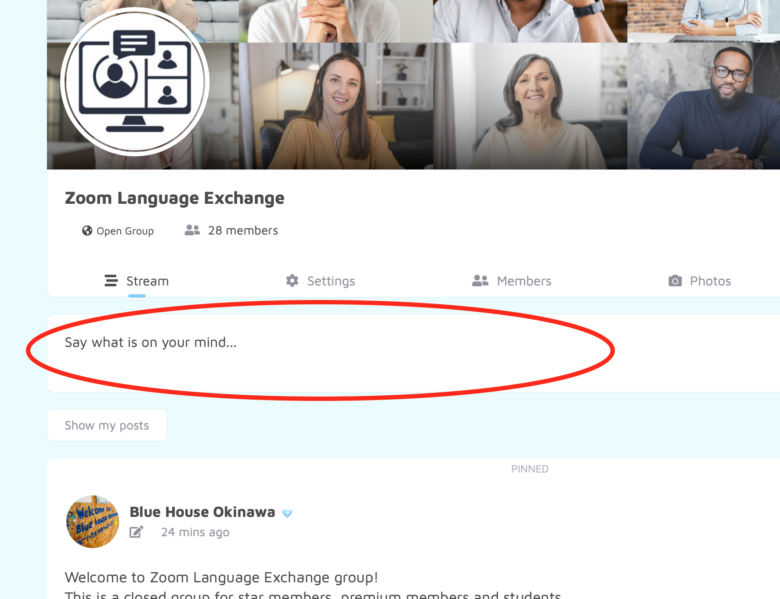The width and height of the screenshot is (780, 599).
Task: Click the Photos camera icon
Action: (675, 281)
